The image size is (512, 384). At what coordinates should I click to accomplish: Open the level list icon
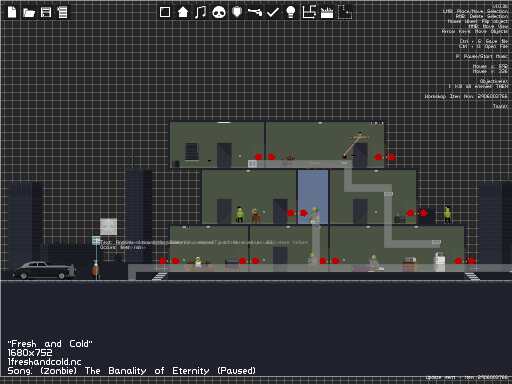pyautogui.click(x=62, y=12)
